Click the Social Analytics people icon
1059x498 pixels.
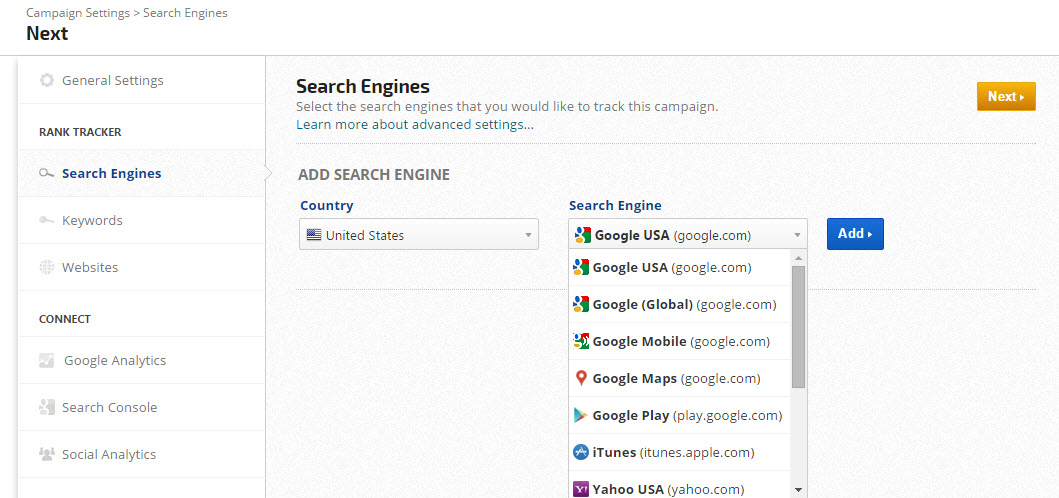pos(46,455)
